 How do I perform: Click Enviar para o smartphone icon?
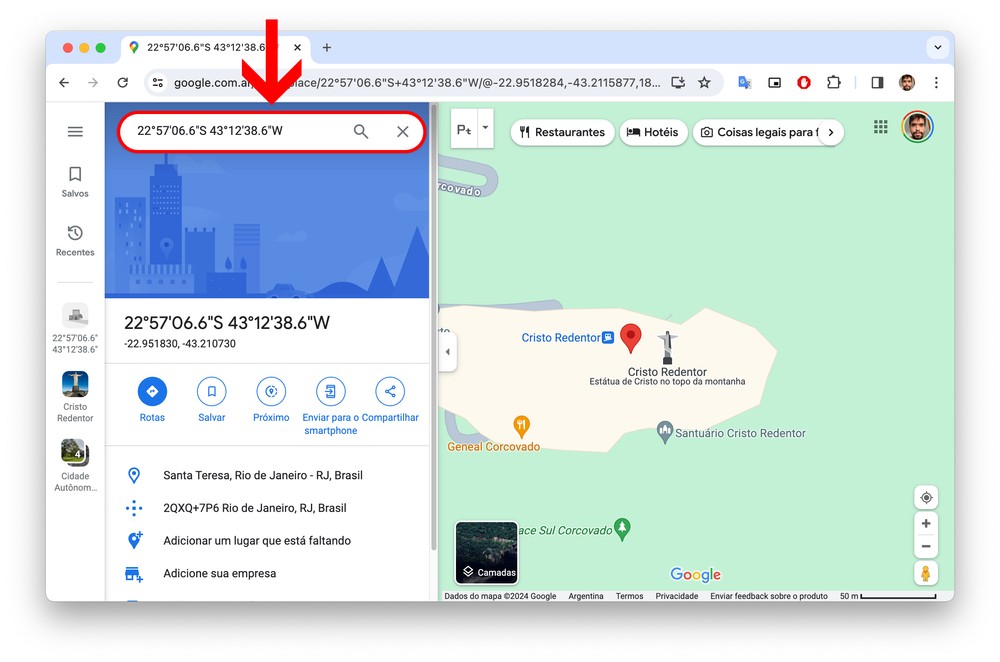click(330, 391)
